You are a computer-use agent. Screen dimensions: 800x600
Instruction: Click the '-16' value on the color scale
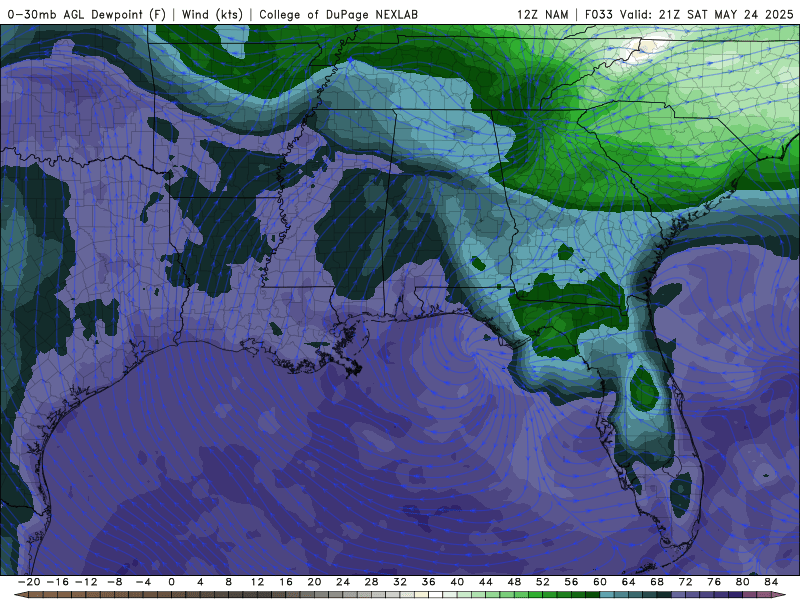(x=58, y=582)
